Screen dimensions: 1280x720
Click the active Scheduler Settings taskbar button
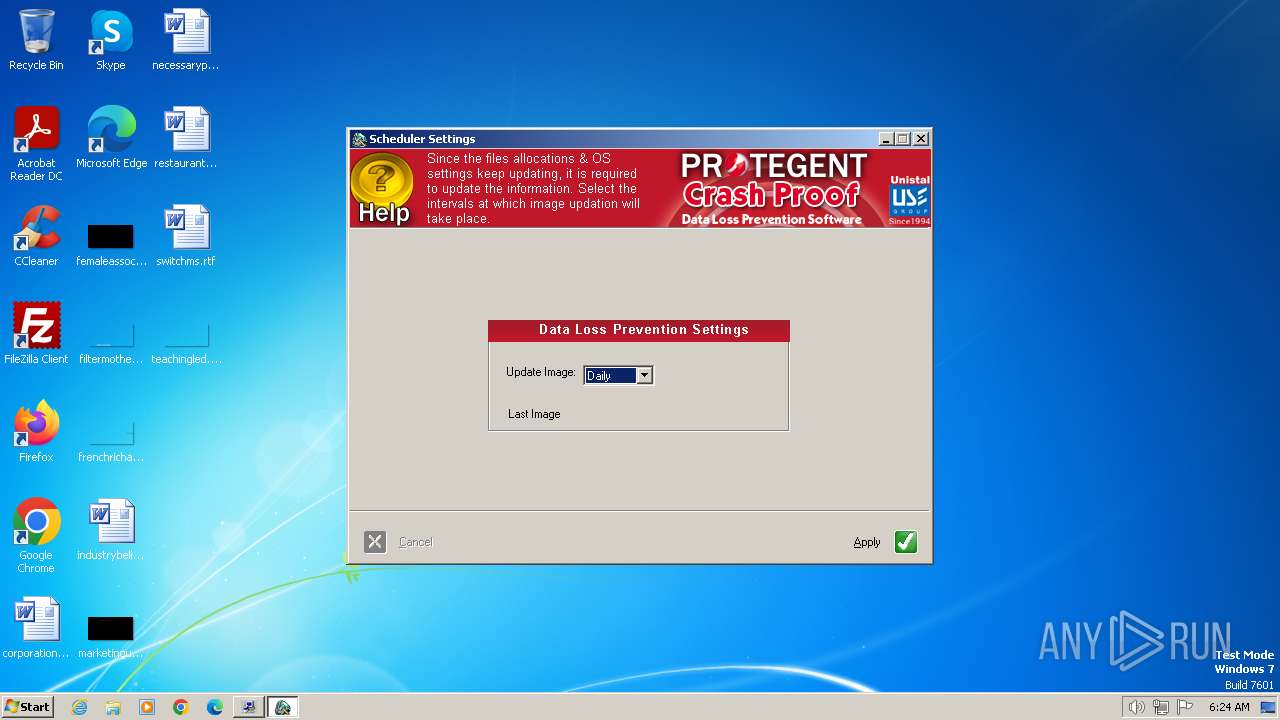click(x=283, y=707)
